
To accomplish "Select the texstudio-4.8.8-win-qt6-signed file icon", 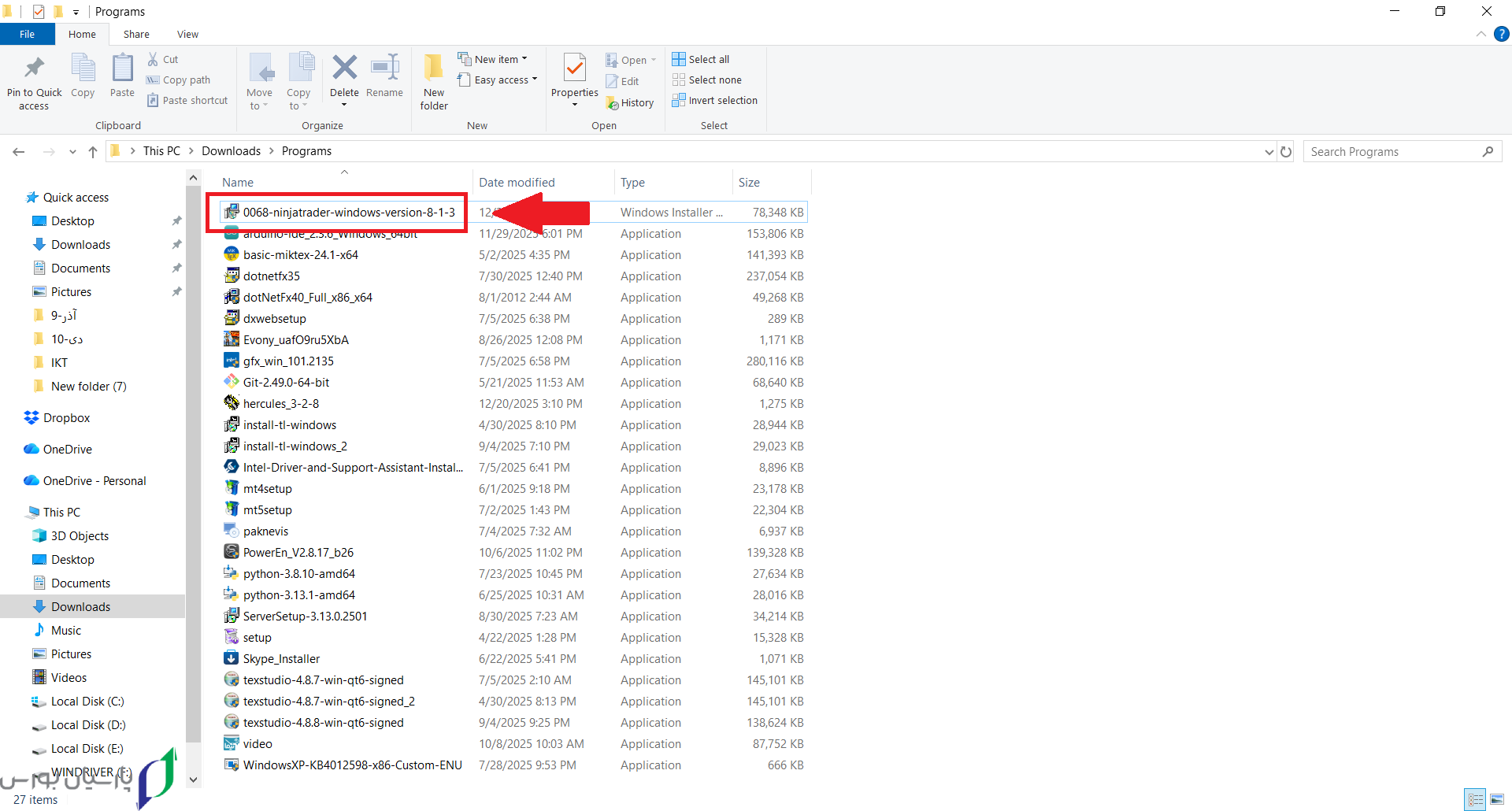I will (231, 721).
